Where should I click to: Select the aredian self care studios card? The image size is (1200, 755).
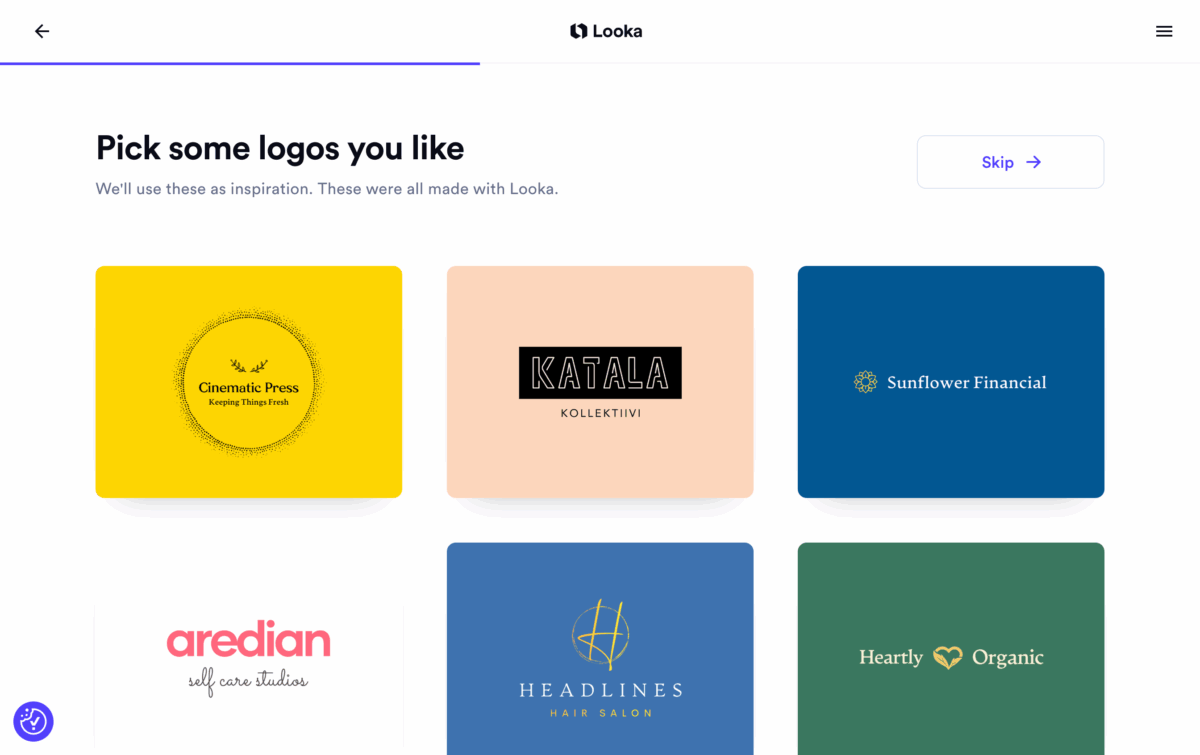click(249, 678)
